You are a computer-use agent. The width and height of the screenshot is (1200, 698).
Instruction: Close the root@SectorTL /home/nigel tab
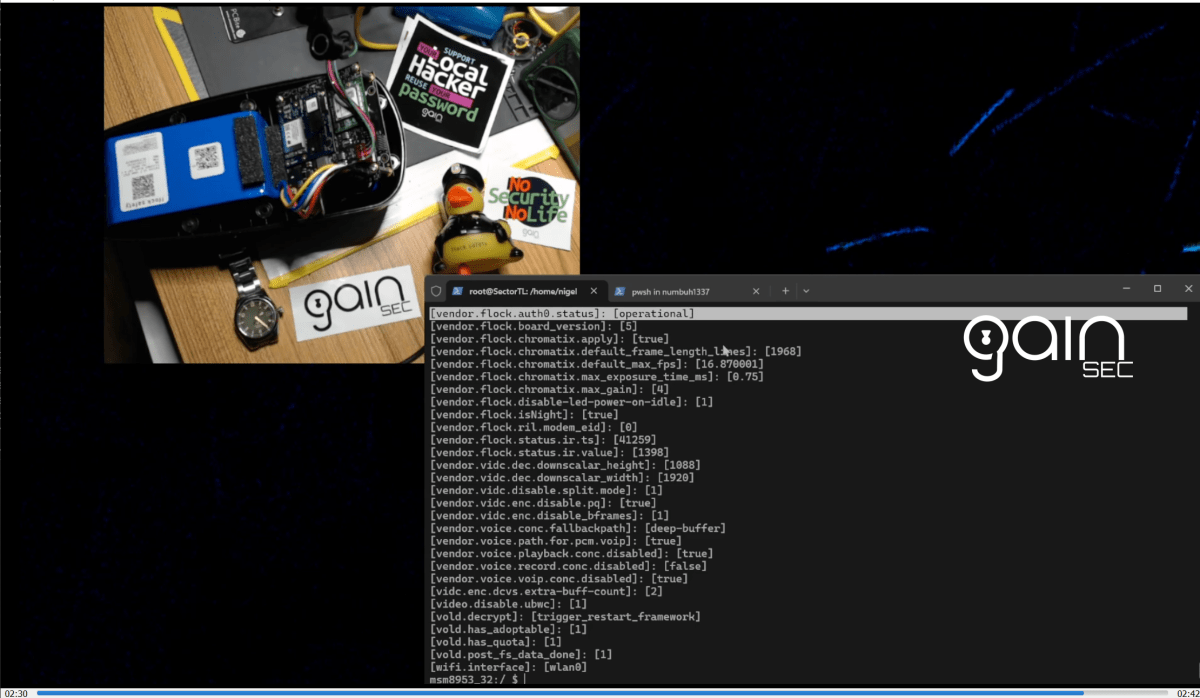point(594,291)
